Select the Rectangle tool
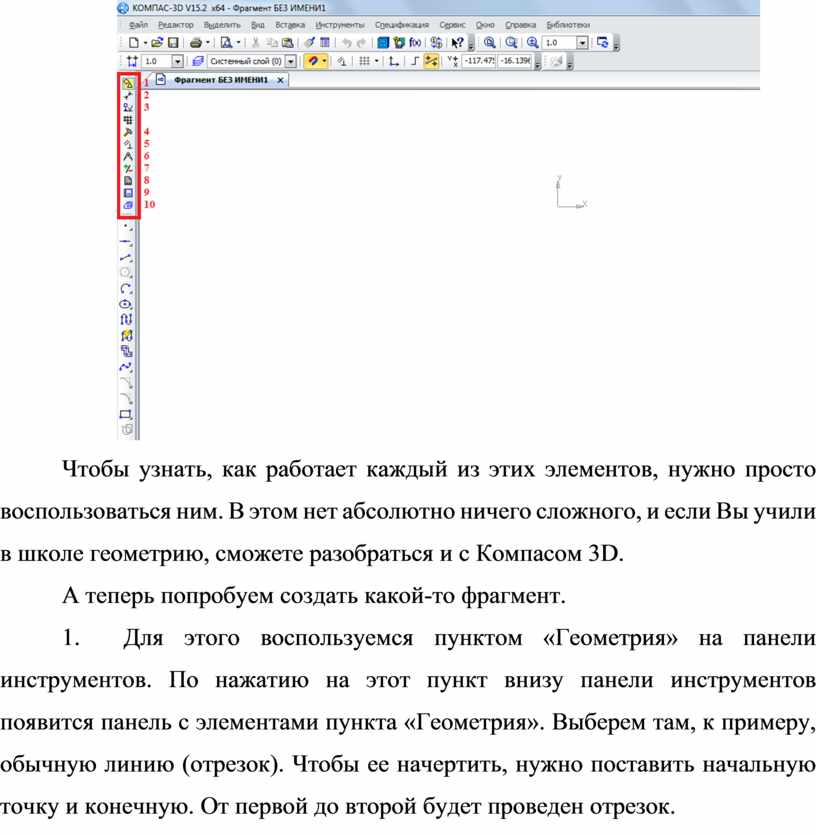 tap(126, 413)
